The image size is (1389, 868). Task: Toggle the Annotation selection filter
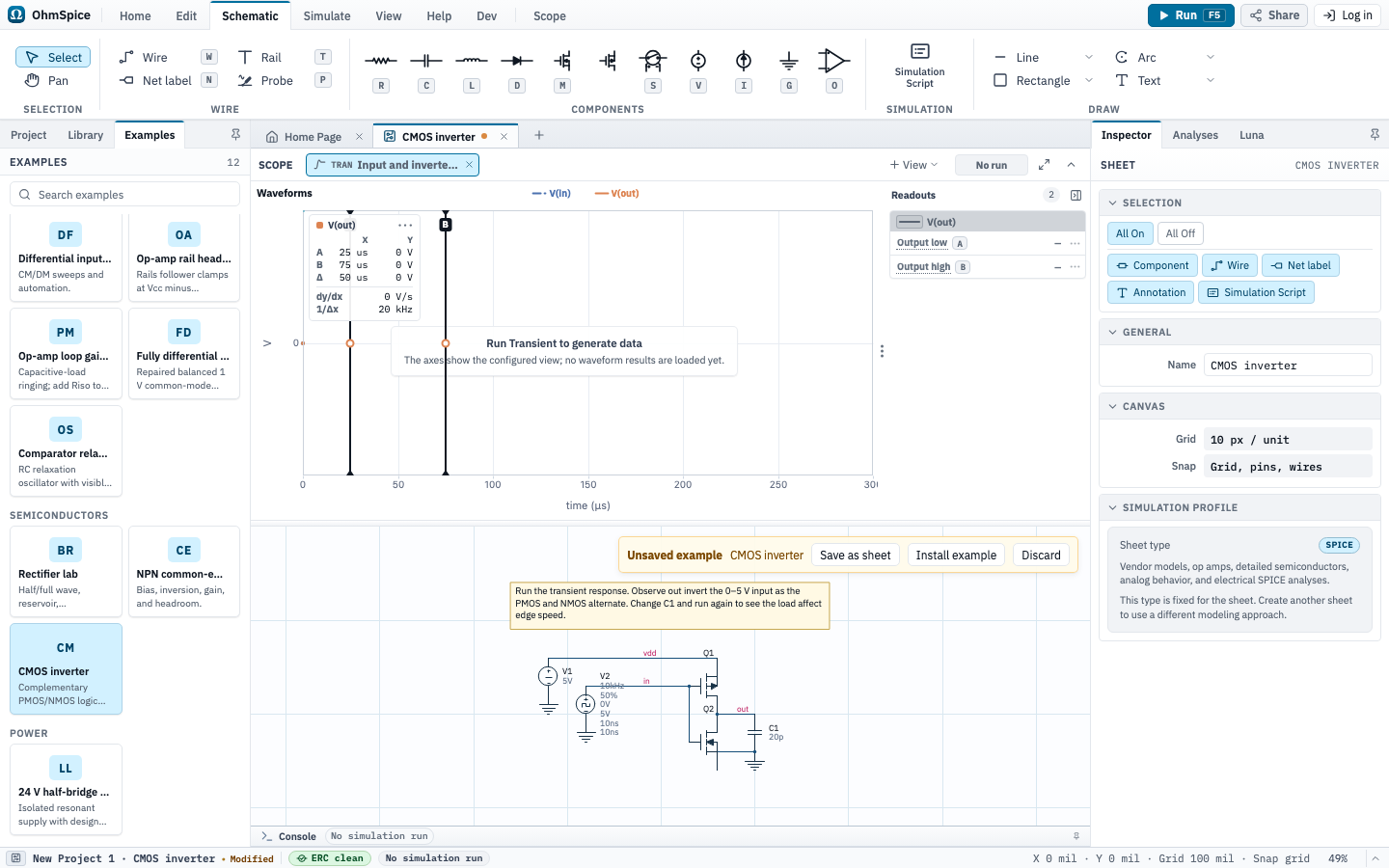pos(1151,292)
